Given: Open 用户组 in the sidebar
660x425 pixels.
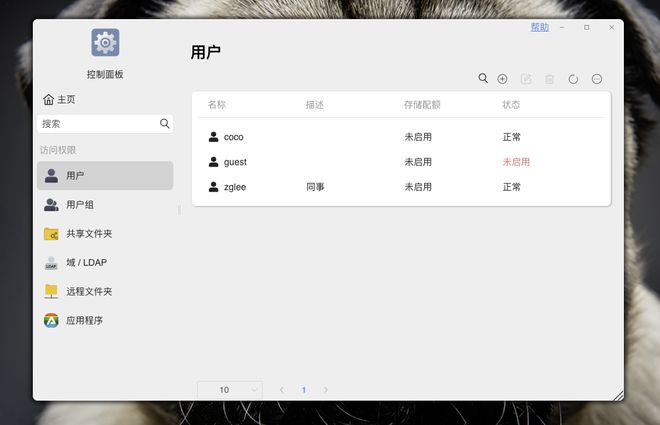Looking at the screenshot, I should (105, 205).
